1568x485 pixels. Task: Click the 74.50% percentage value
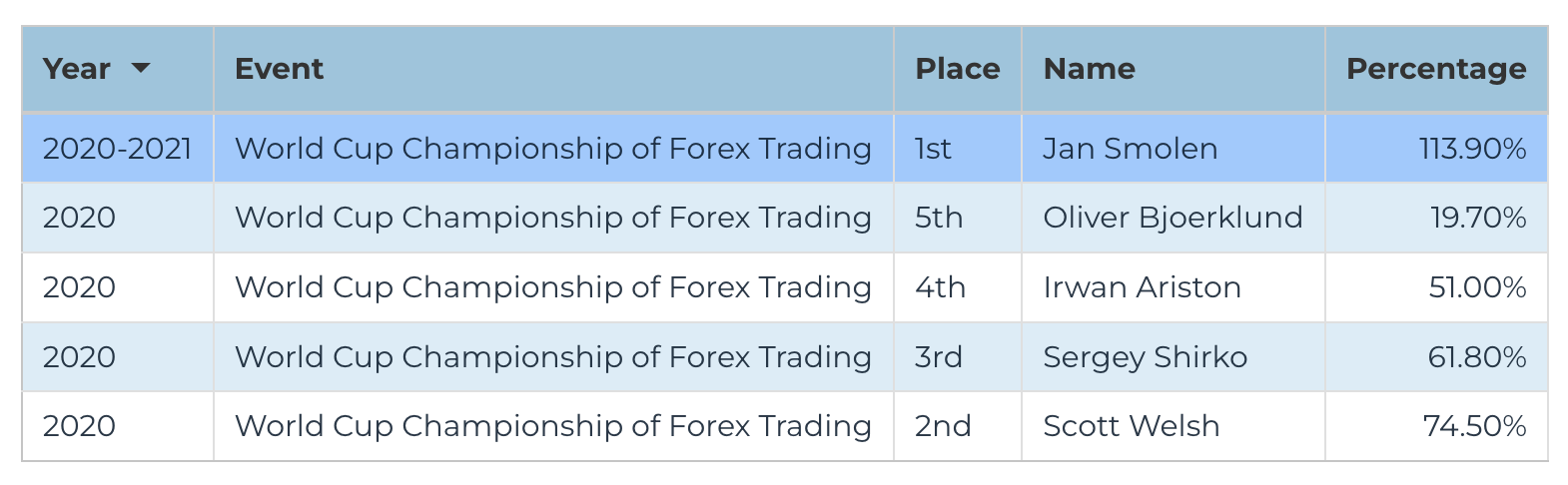(1475, 426)
